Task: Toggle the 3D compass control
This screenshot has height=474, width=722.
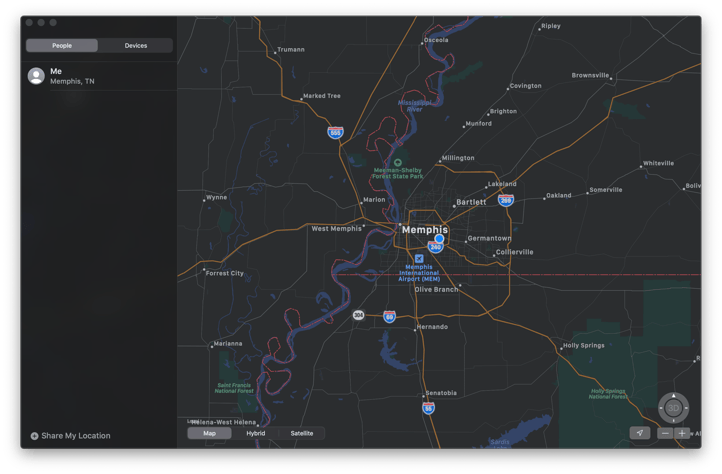Action: click(673, 408)
